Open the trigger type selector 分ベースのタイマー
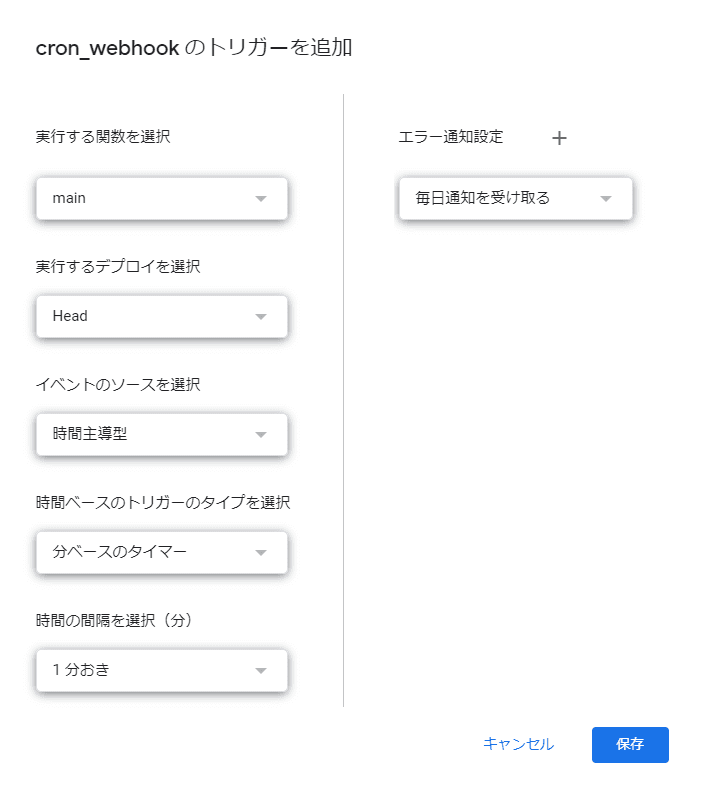Screen dimensions: 702x798 point(150,552)
